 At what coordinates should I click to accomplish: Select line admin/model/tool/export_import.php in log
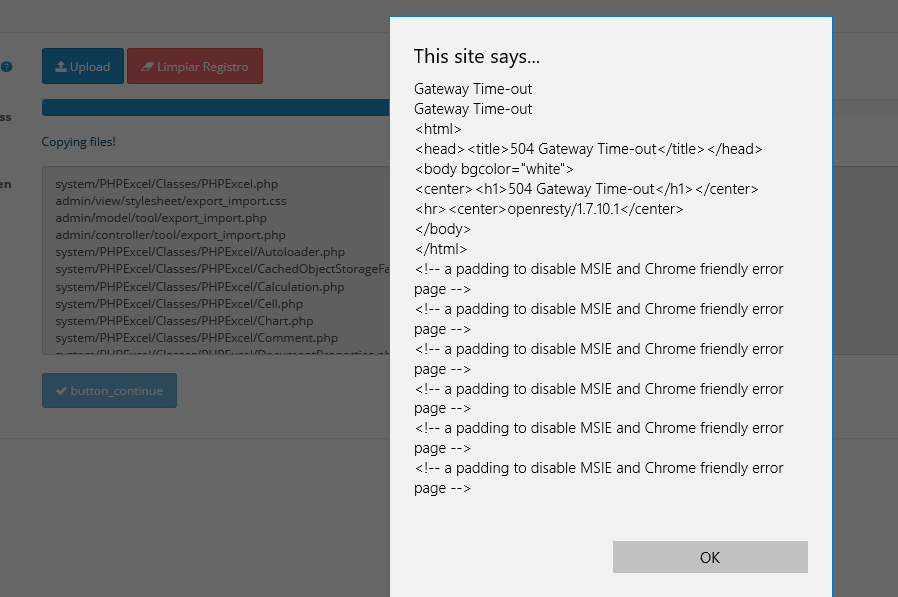point(161,218)
